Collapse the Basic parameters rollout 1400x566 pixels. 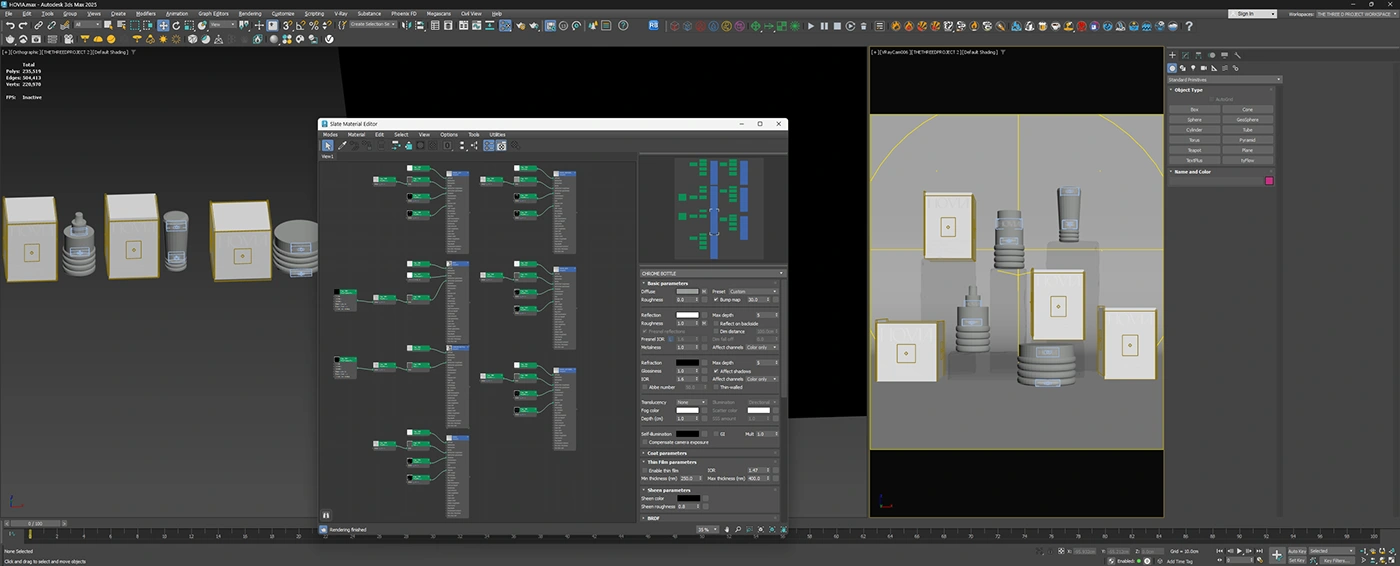pos(668,283)
